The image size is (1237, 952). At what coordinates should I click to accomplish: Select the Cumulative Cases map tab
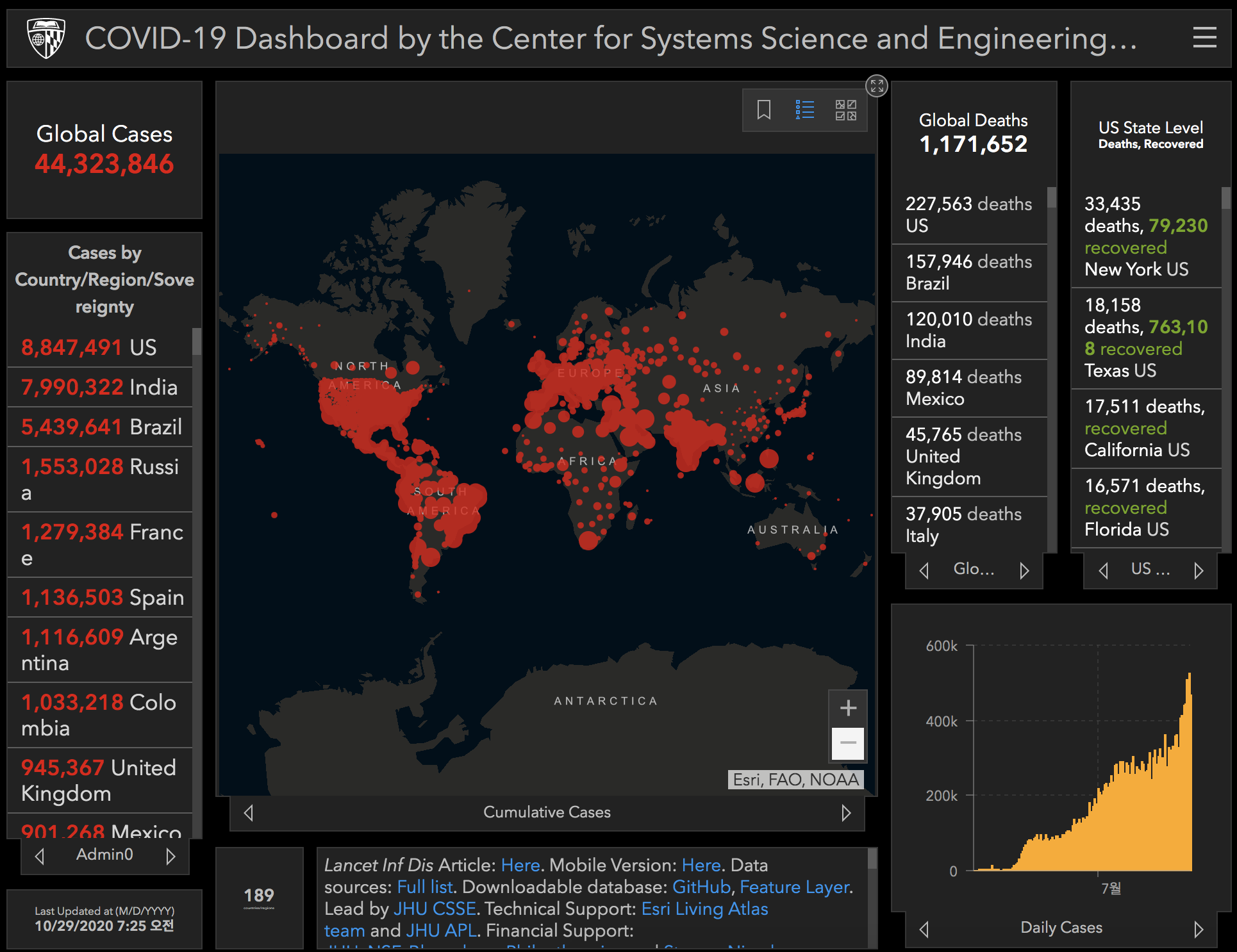tap(547, 812)
